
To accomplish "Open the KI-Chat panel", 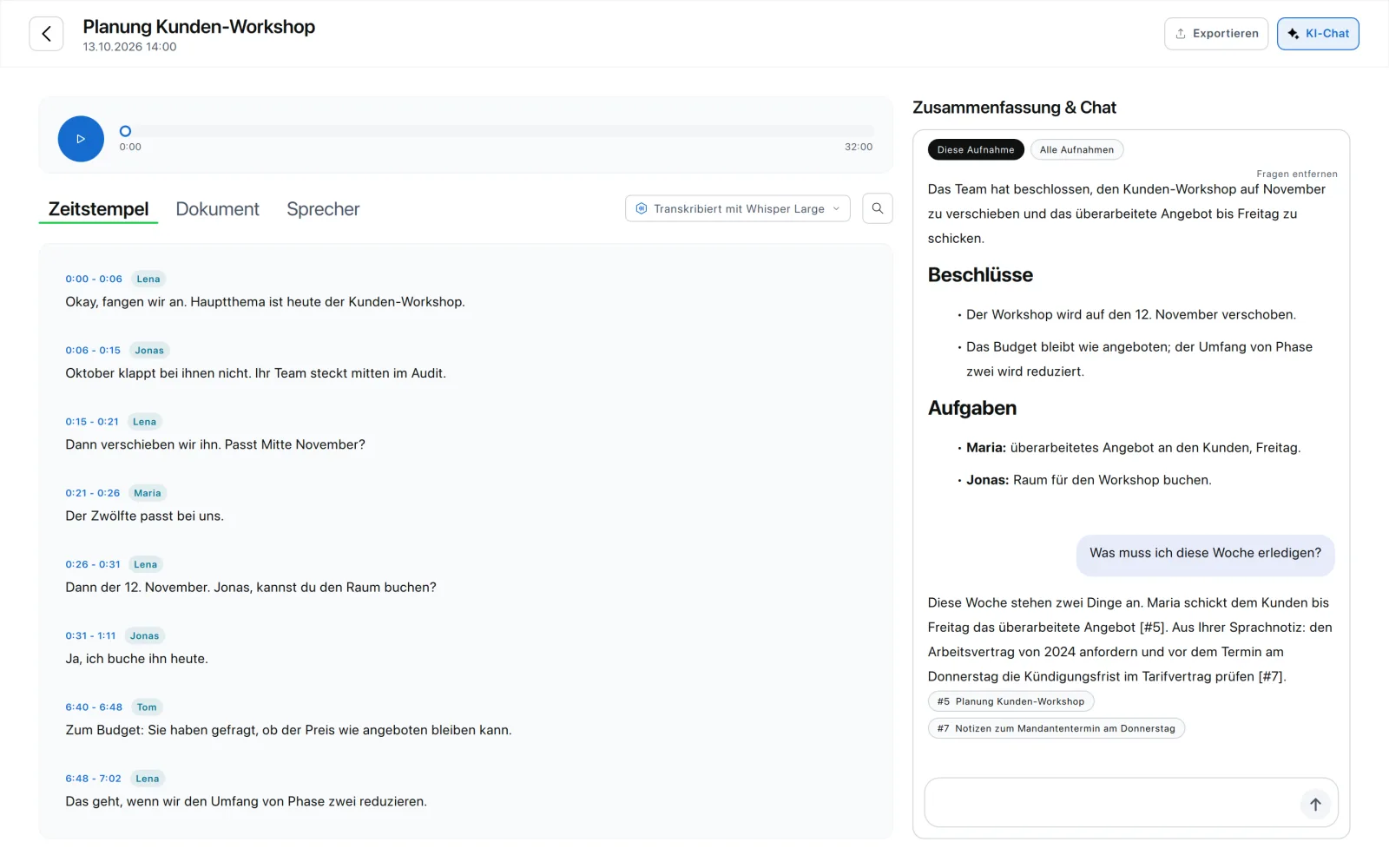I will 1318,34.
